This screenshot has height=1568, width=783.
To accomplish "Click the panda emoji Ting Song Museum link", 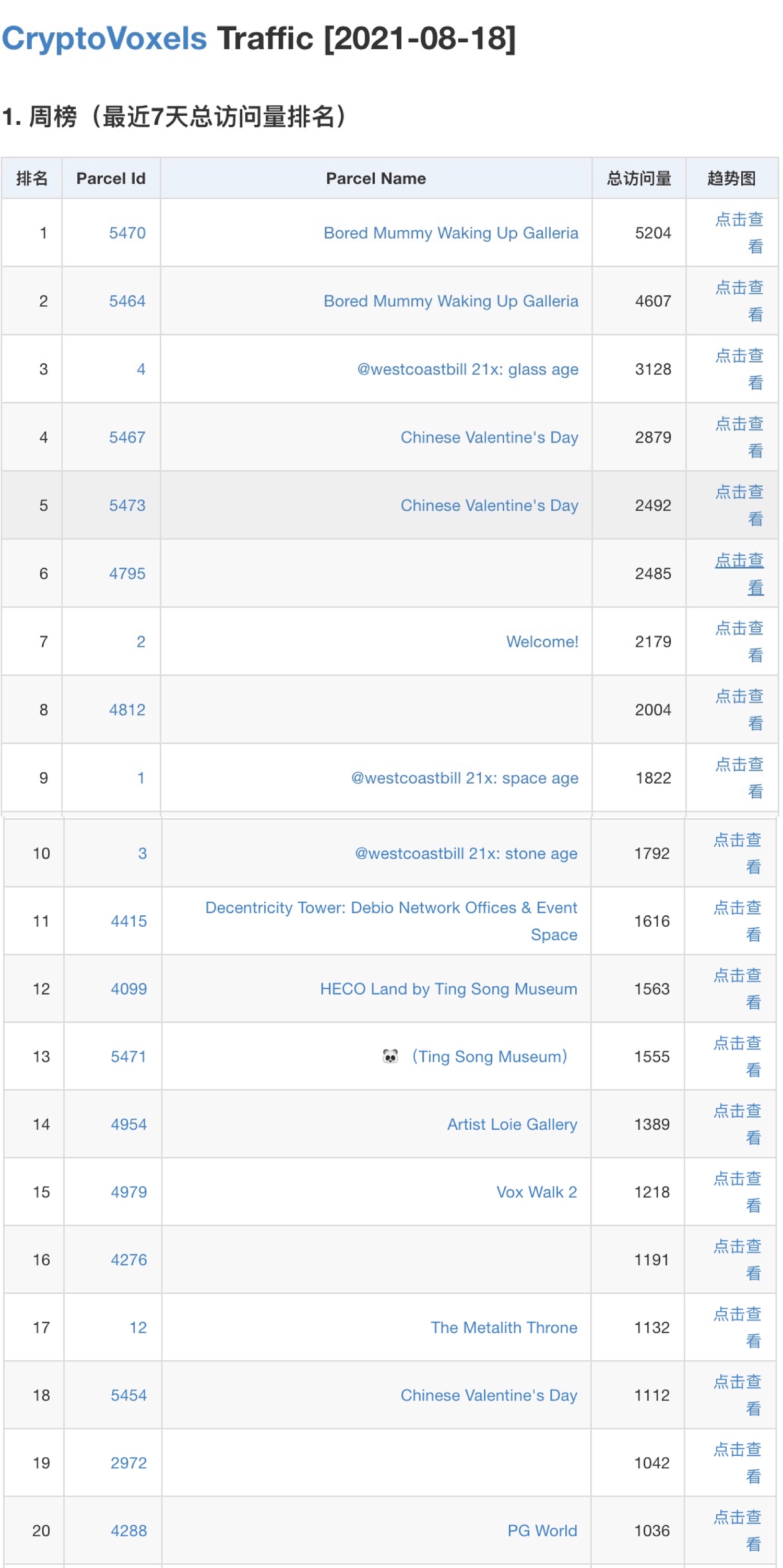I will coord(475,1057).
